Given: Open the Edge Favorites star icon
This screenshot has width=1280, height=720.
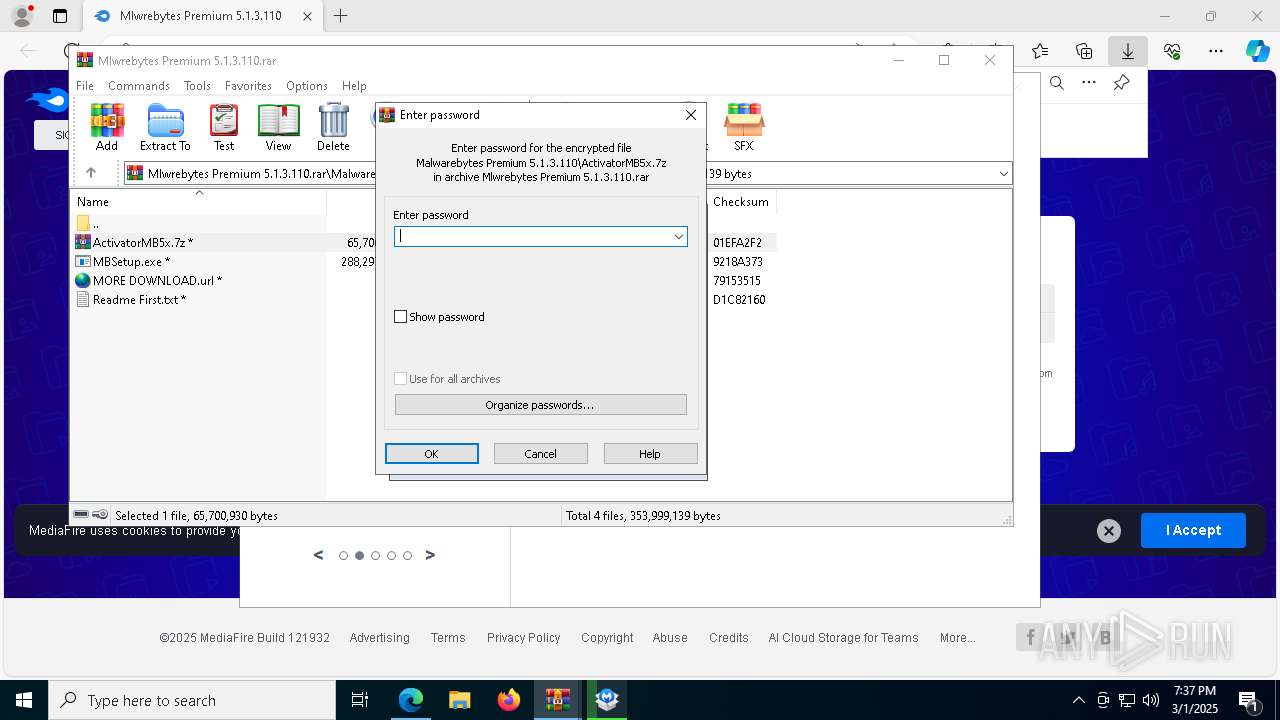Looking at the screenshot, I should [x=1040, y=51].
